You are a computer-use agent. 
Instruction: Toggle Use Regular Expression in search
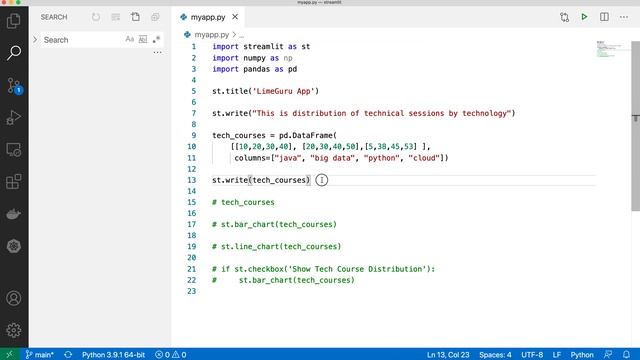point(156,40)
